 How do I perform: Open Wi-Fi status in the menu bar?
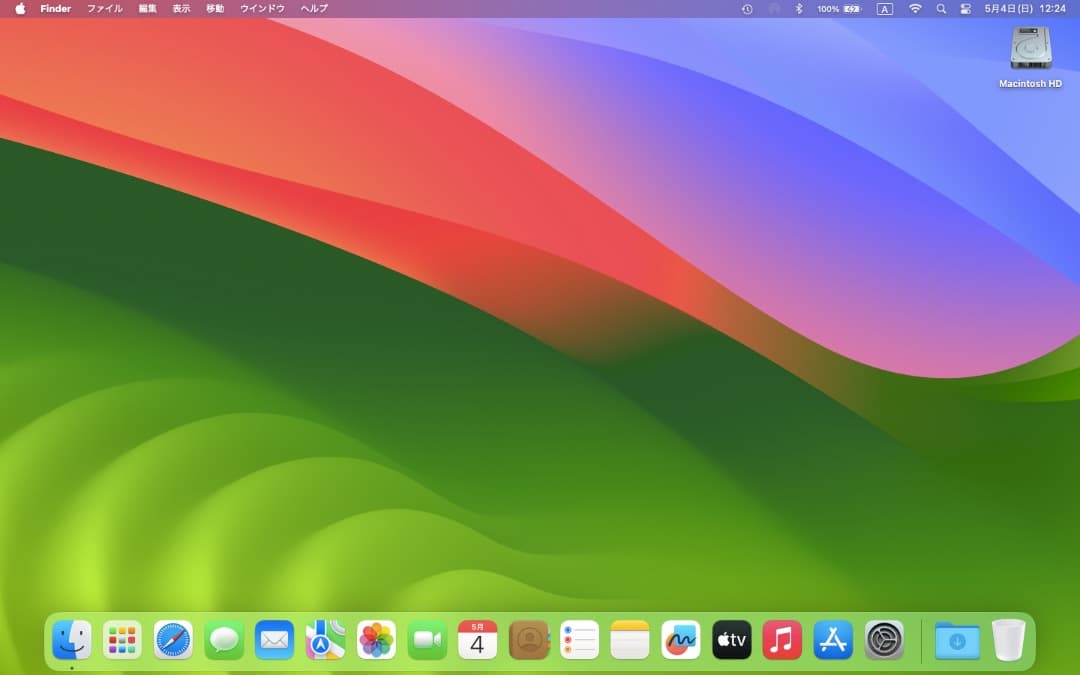915,8
